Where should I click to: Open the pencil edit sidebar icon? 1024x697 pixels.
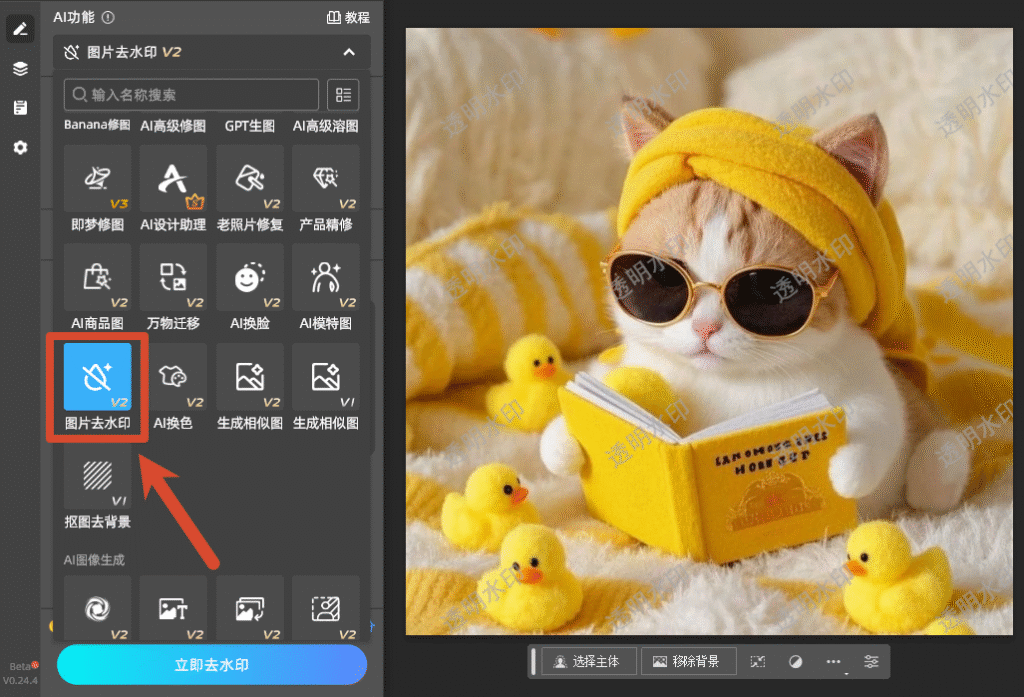(x=20, y=29)
